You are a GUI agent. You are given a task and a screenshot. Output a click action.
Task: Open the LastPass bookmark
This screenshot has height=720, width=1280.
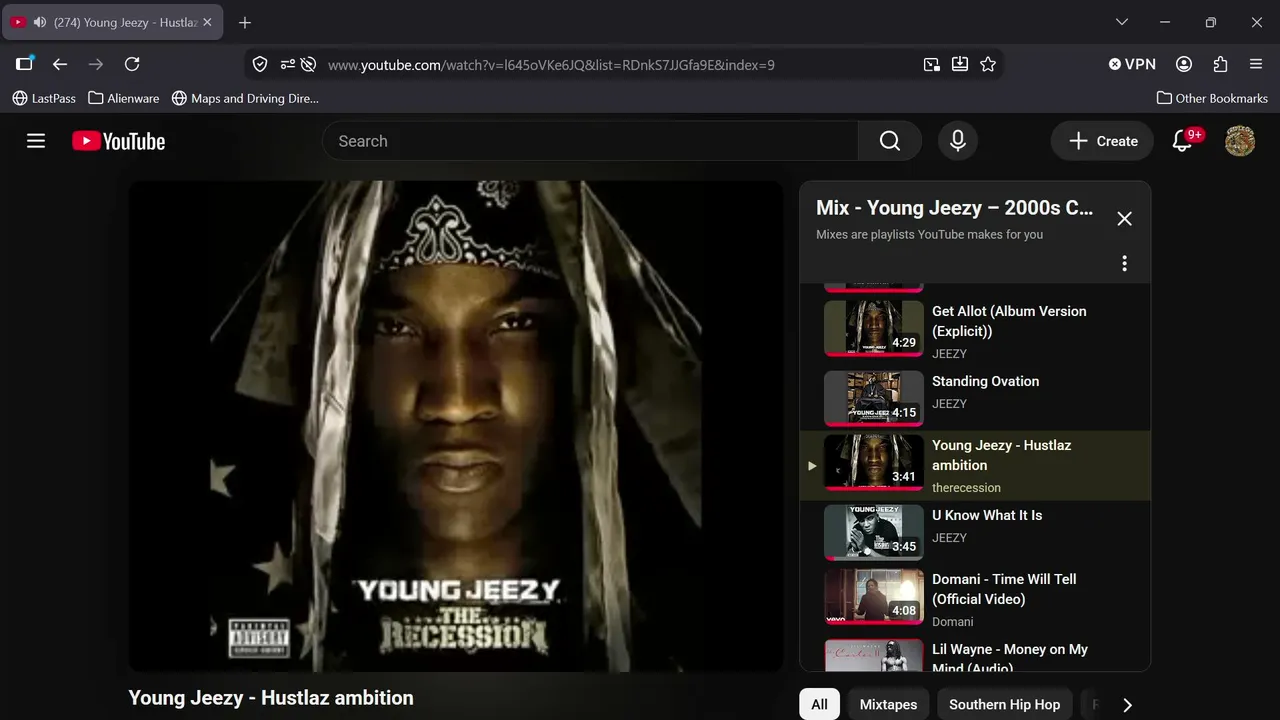[44, 98]
